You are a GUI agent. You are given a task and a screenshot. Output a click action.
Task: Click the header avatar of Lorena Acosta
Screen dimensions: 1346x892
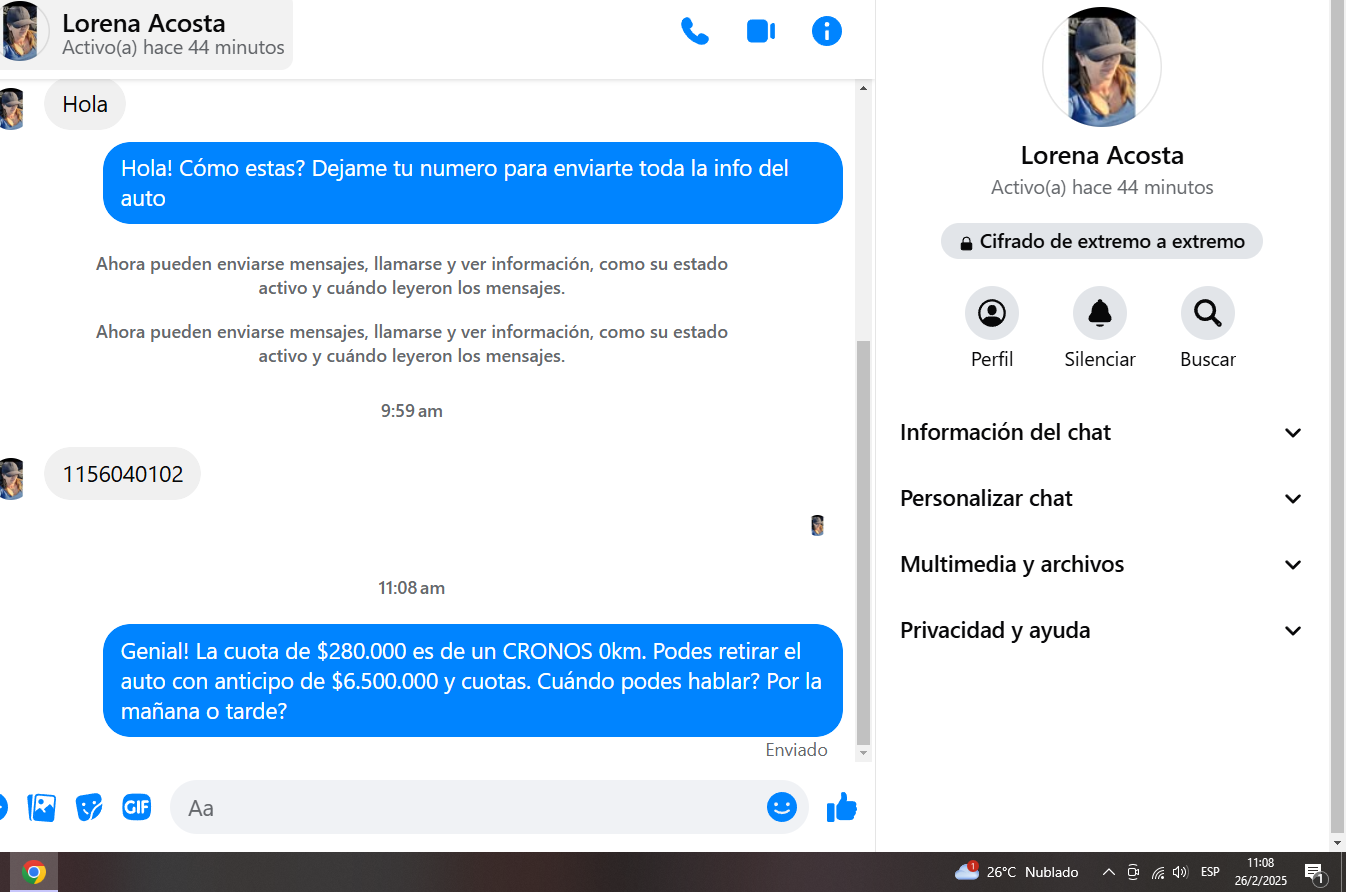(x=20, y=31)
